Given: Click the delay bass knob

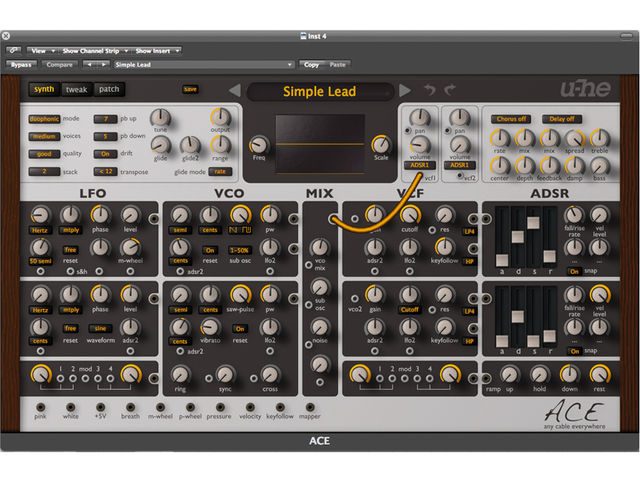Looking at the screenshot, I should point(600,166).
